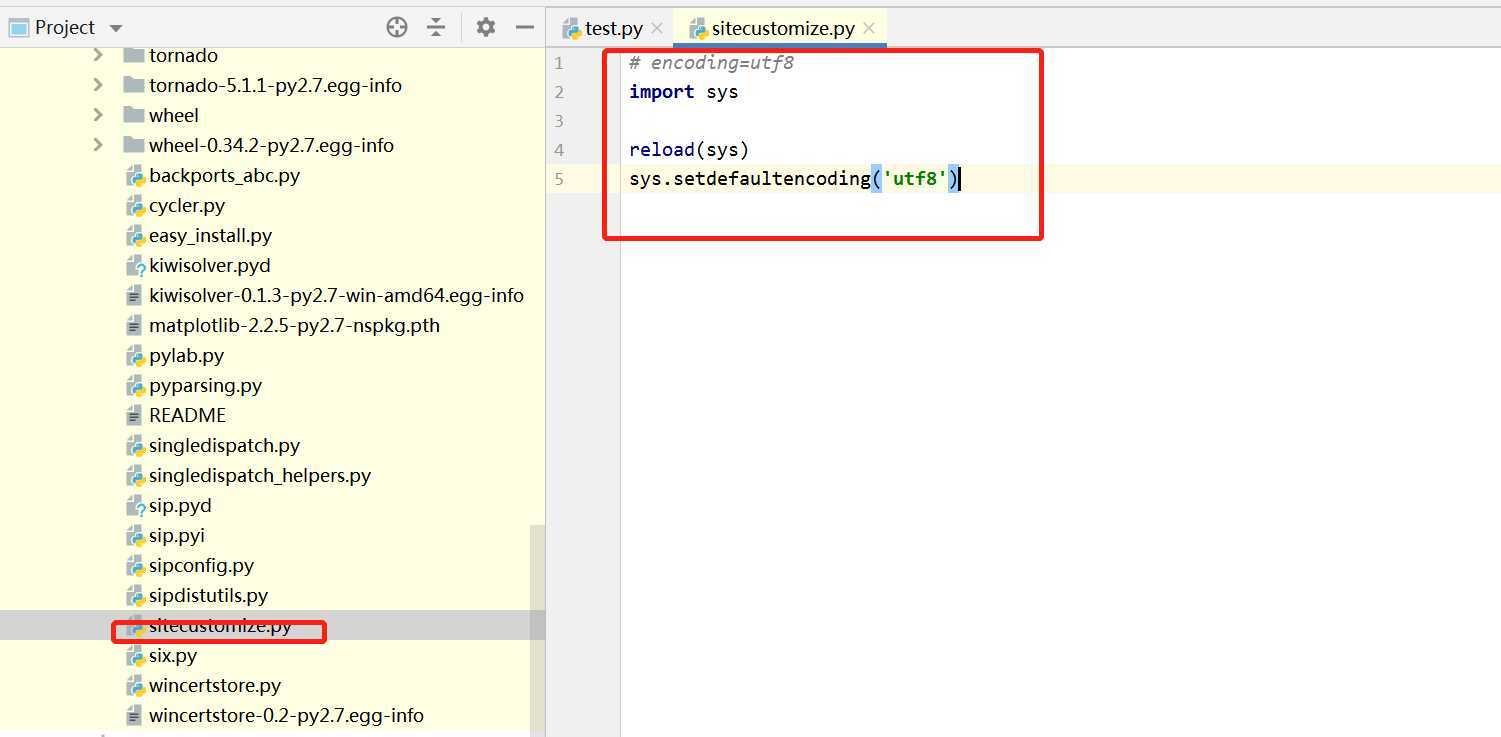Select backports_abc.py in project tree
The width and height of the screenshot is (1501, 737).
tap(224, 175)
